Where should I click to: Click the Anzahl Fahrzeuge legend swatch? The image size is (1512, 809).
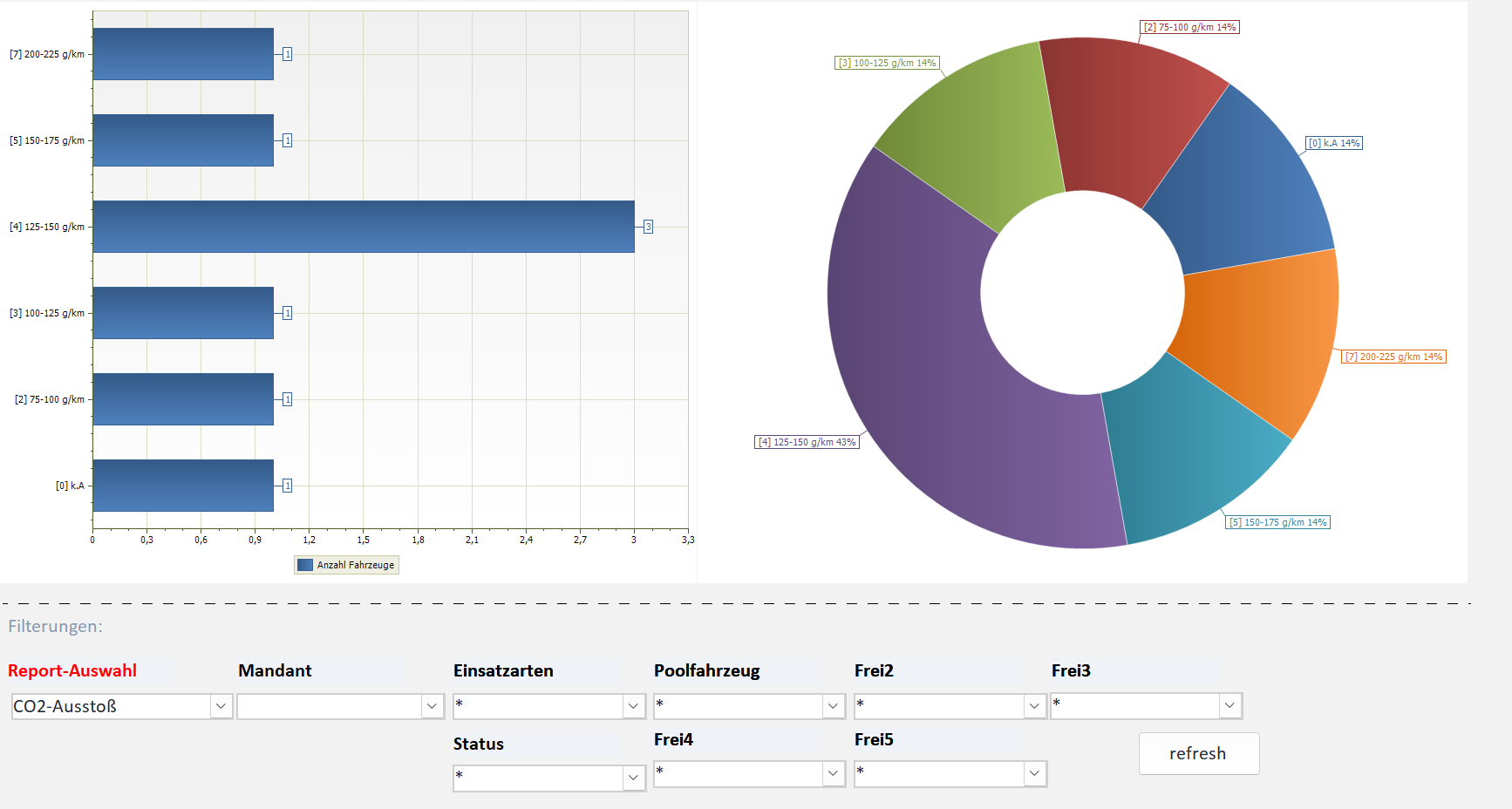(305, 565)
